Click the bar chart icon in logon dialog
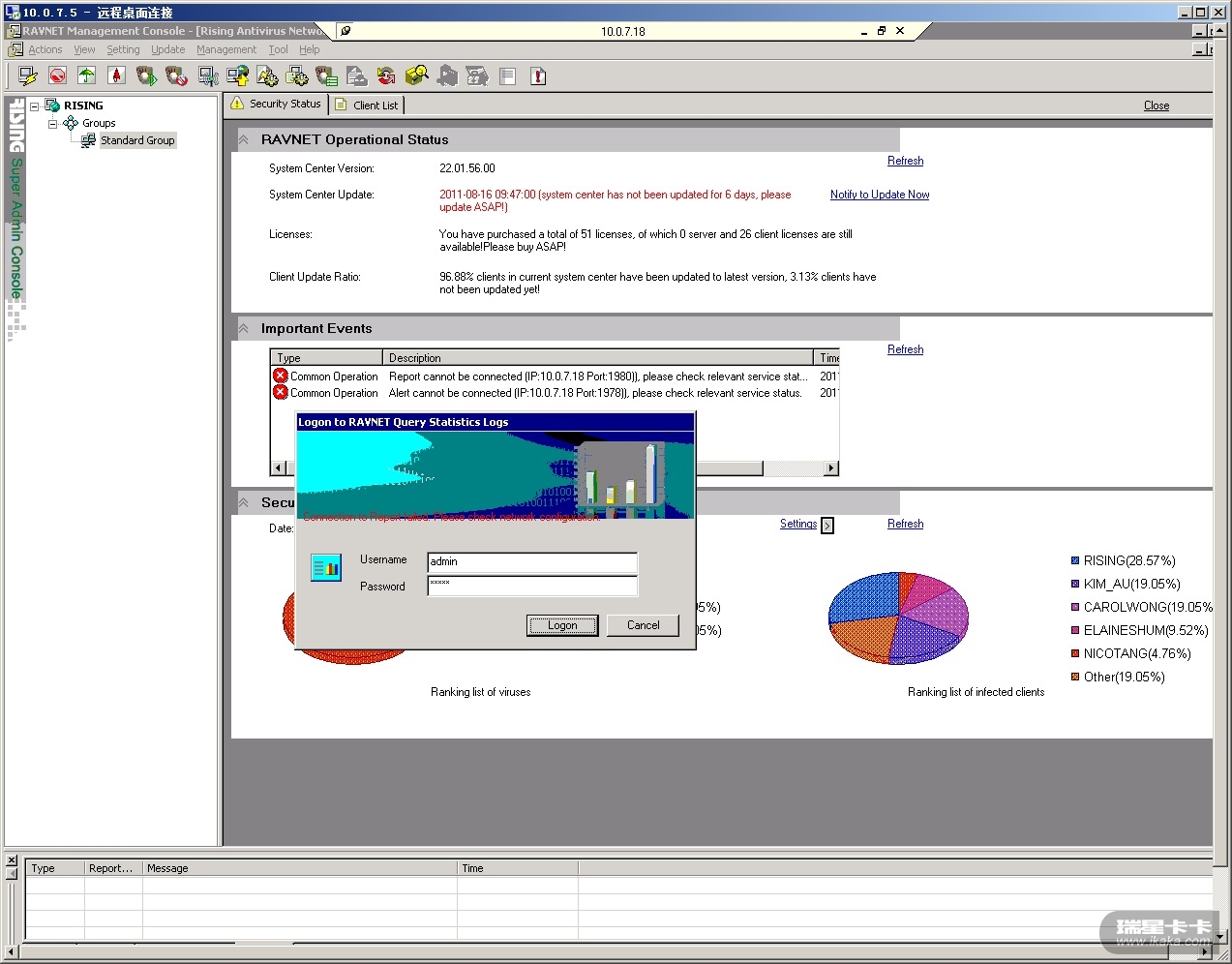The height and width of the screenshot is (964, 1232). coord(326,567)
